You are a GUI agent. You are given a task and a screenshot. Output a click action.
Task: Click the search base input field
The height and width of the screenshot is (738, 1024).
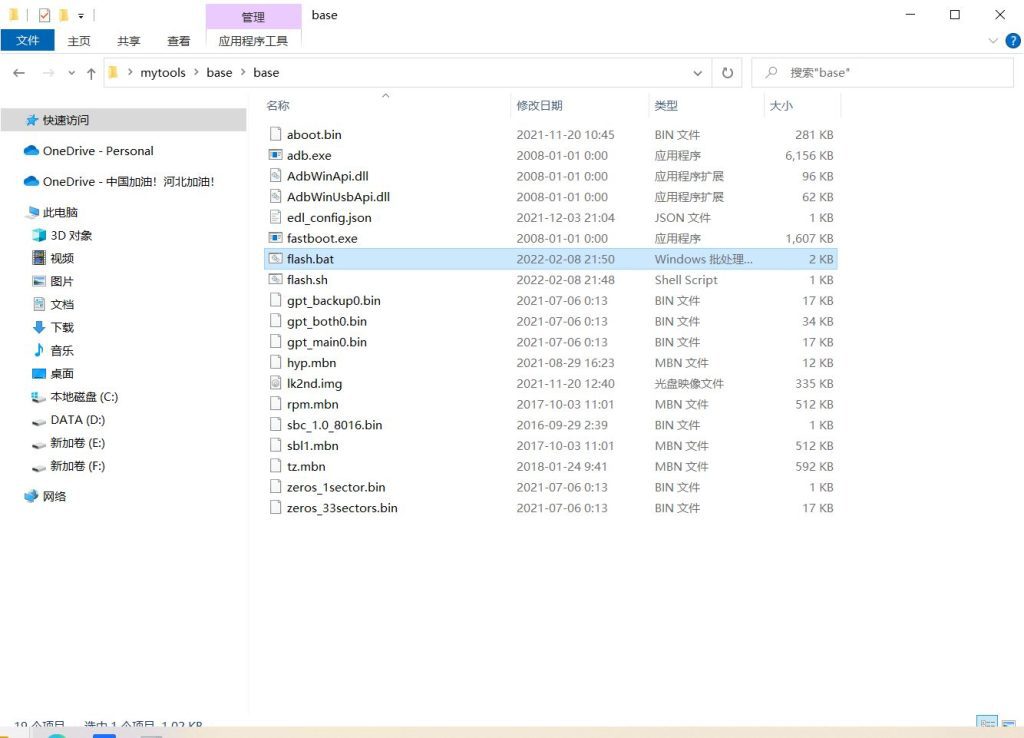(882, 72)
